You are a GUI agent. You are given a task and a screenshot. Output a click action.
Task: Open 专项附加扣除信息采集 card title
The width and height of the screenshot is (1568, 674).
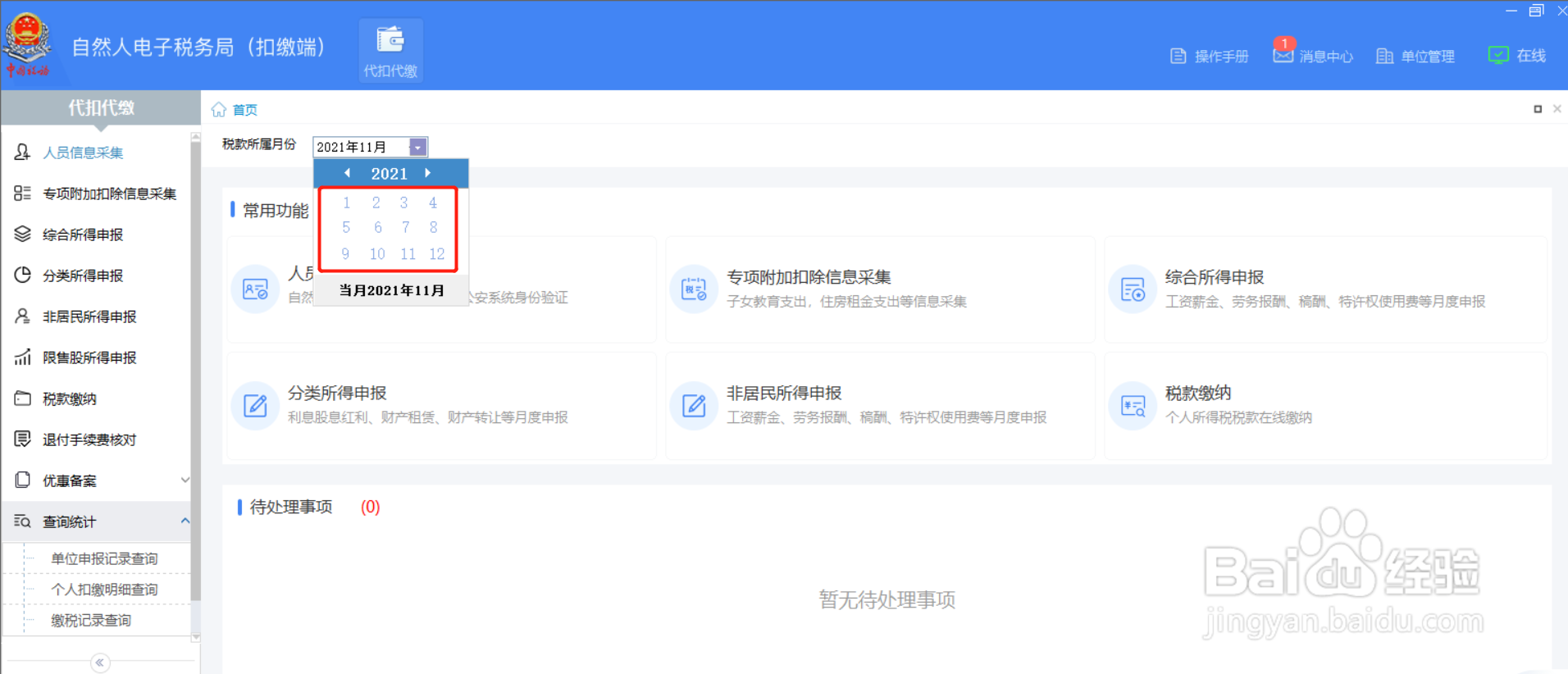(809, 277)
